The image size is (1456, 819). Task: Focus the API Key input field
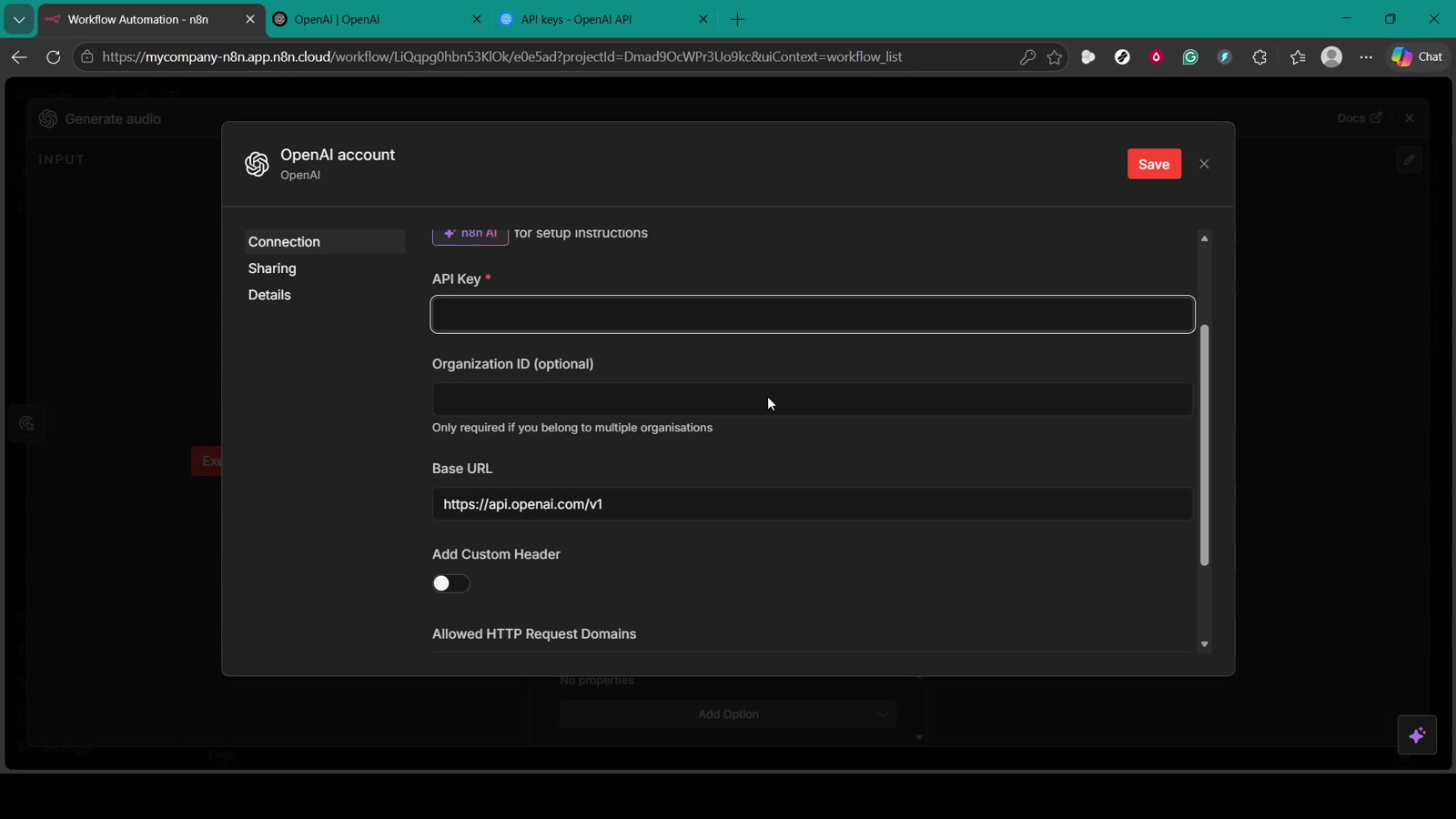tap(813, 315)
